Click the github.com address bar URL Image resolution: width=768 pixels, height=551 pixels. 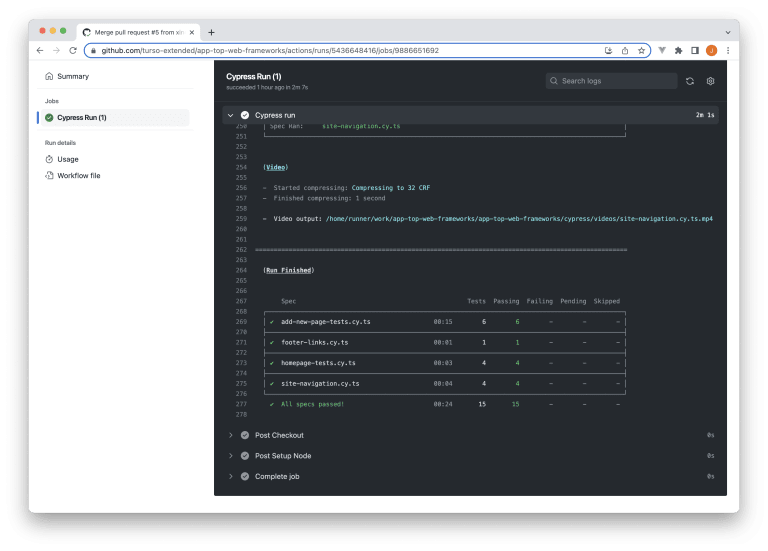270,50
